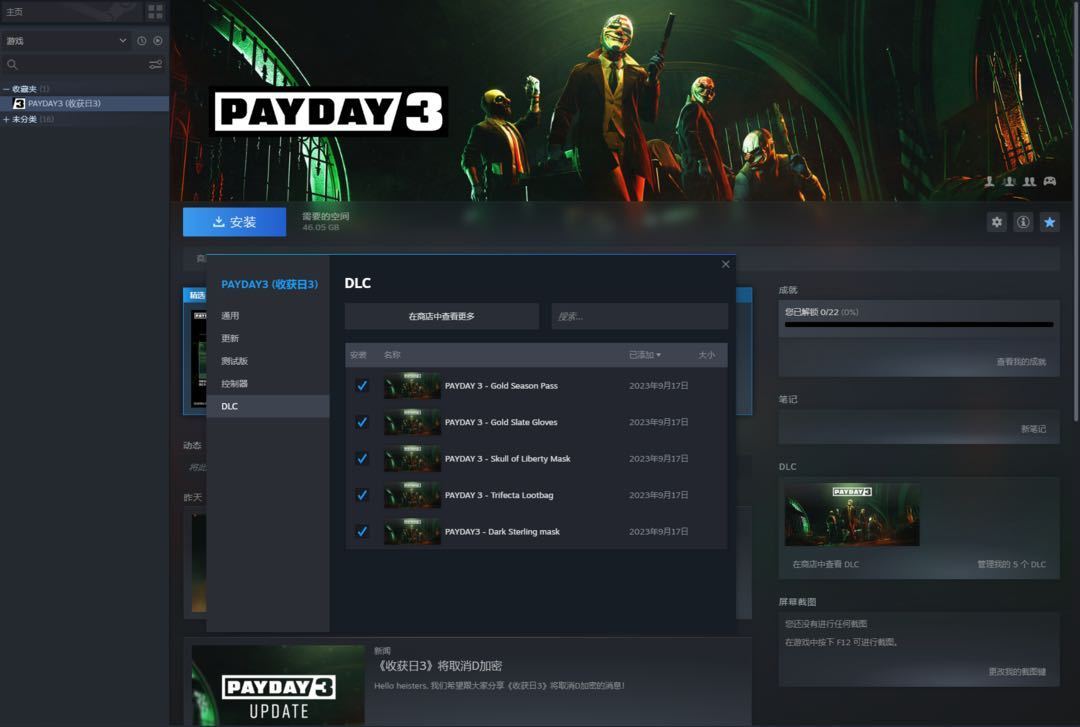Screen dimensions: 1080x727
Task: Close the DLC properties dialog
Action: (x=725, y=264)
